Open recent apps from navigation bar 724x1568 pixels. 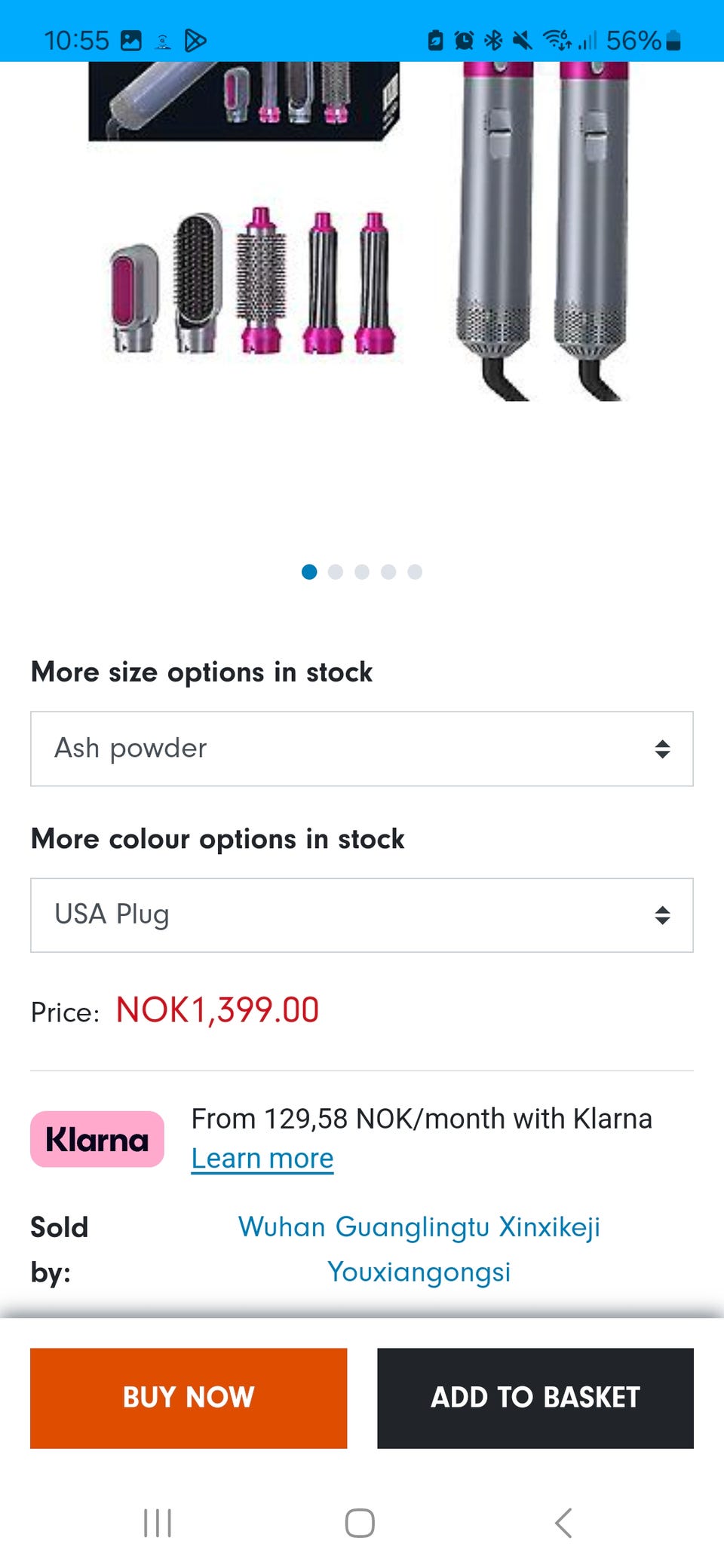tap(158, 1523)
